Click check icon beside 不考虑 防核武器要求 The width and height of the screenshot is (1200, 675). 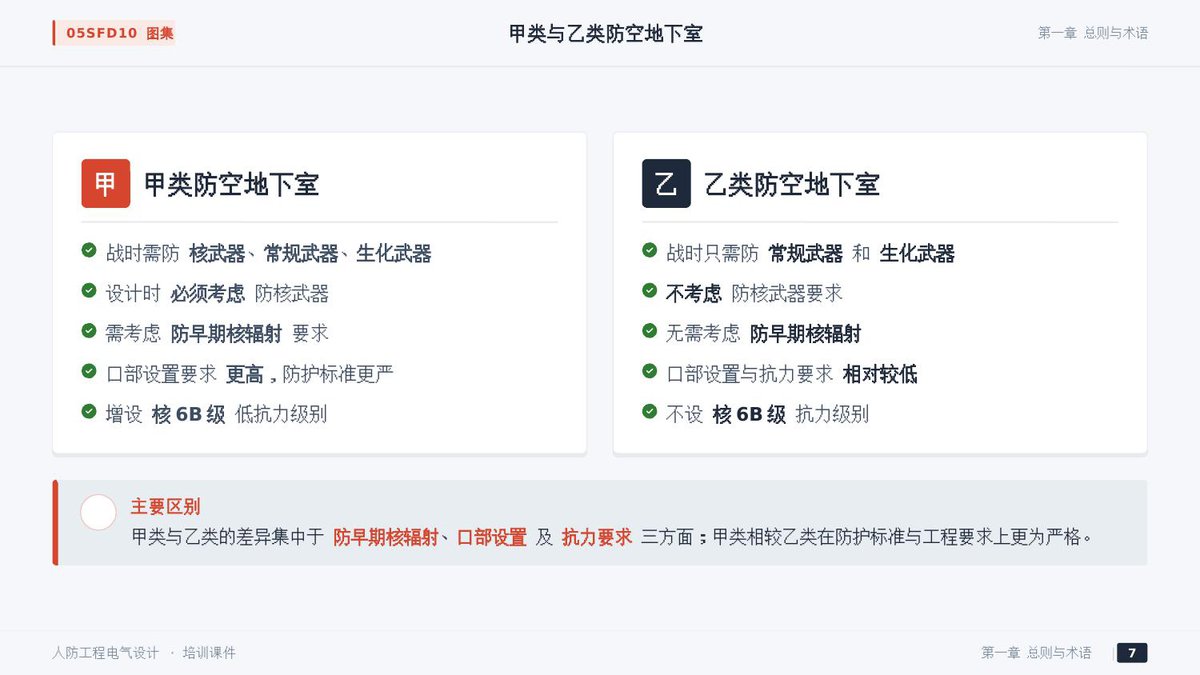[x=650, y=291]
